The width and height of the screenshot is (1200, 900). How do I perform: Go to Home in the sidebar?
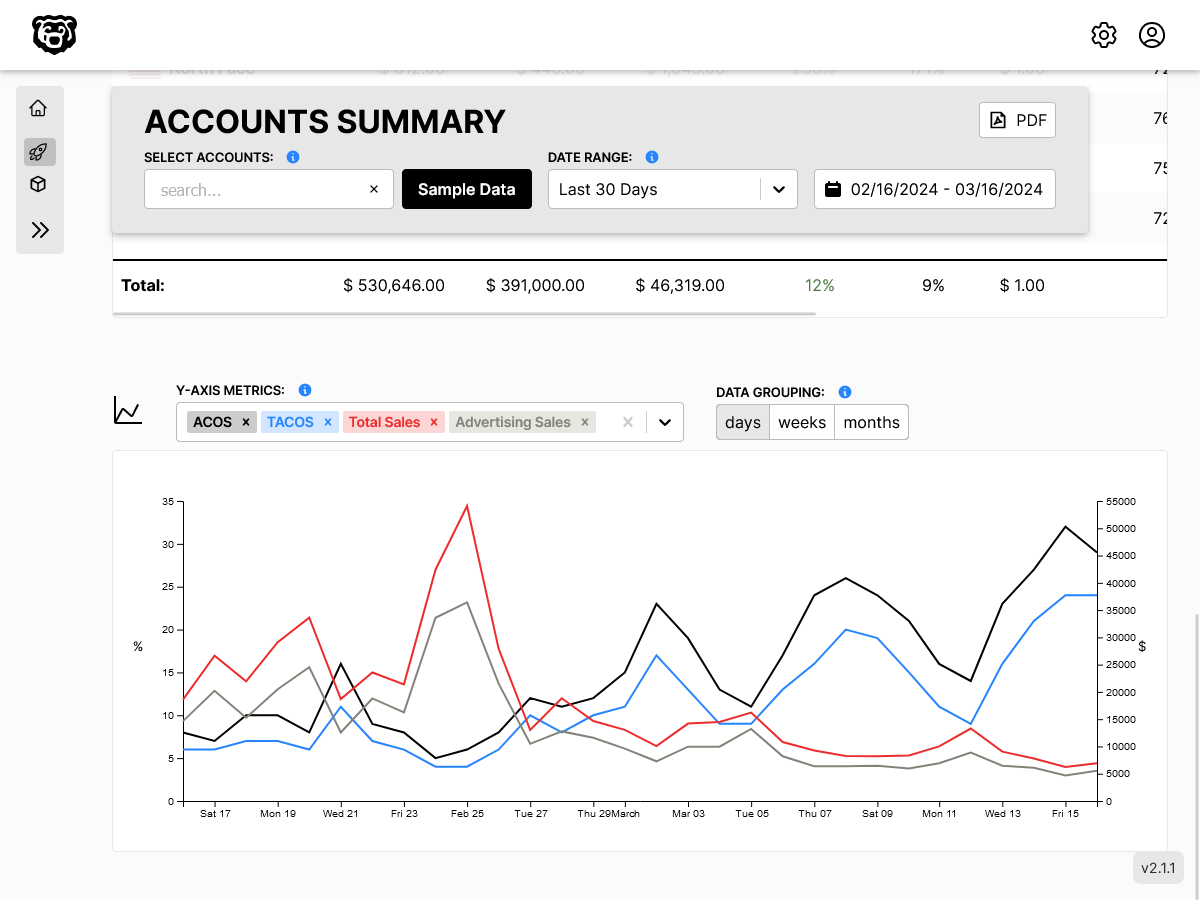[x=39, y=108]
